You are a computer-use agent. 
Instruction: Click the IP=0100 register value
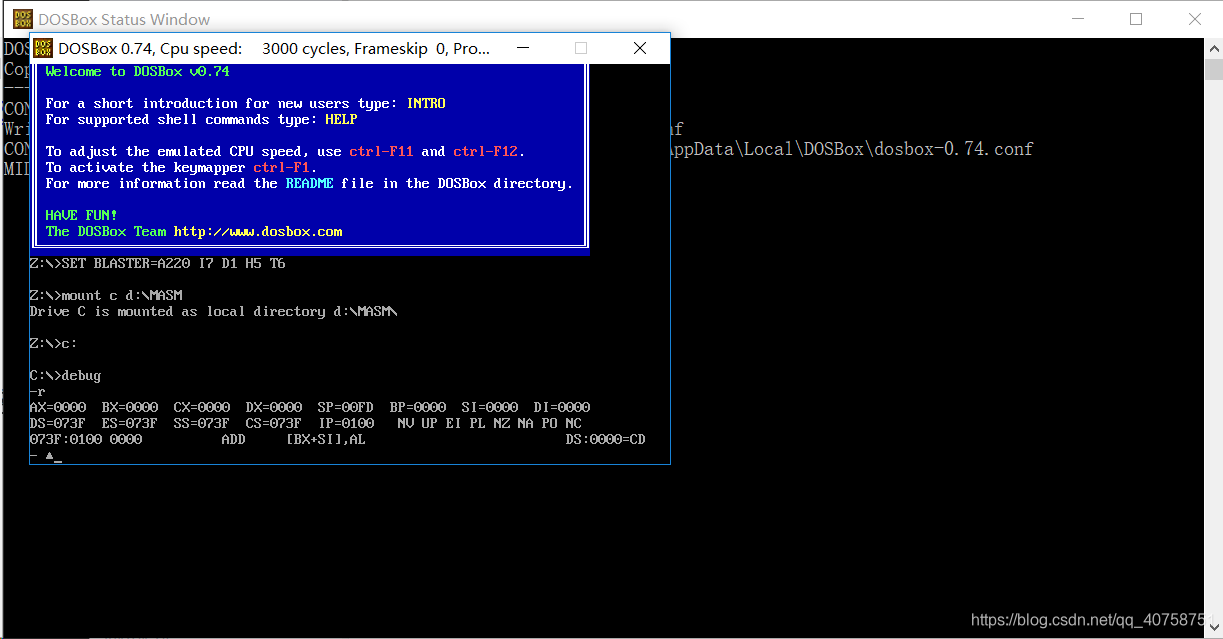point(345,423)
